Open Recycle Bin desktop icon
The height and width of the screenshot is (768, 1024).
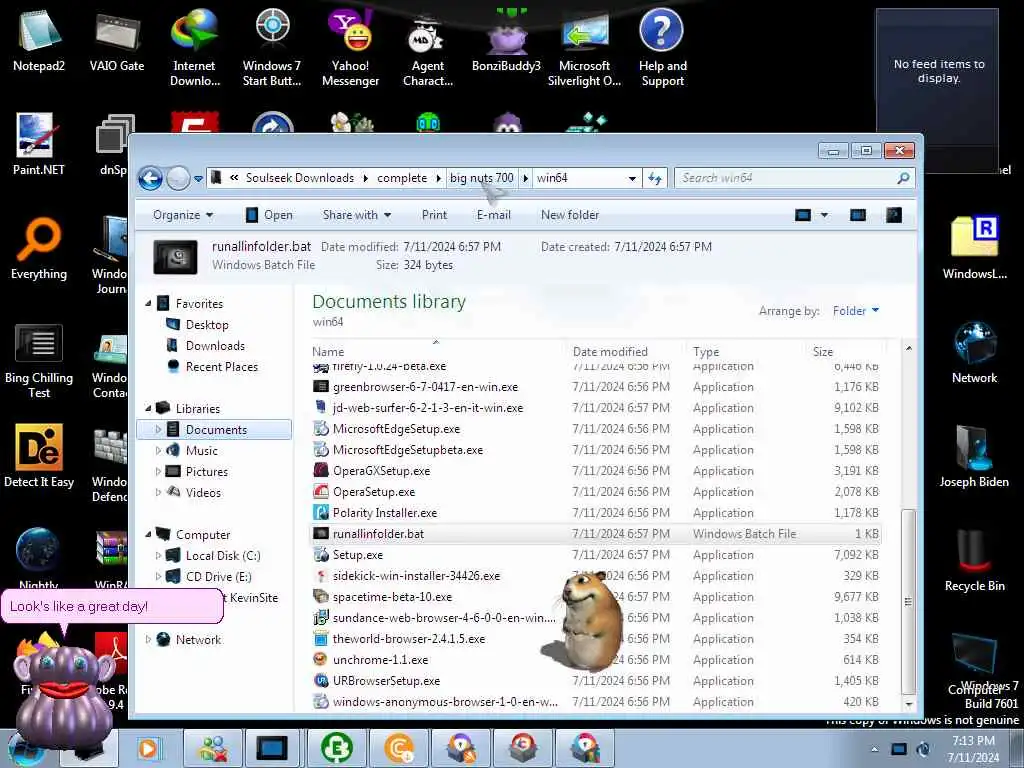[x=974, y=561]
